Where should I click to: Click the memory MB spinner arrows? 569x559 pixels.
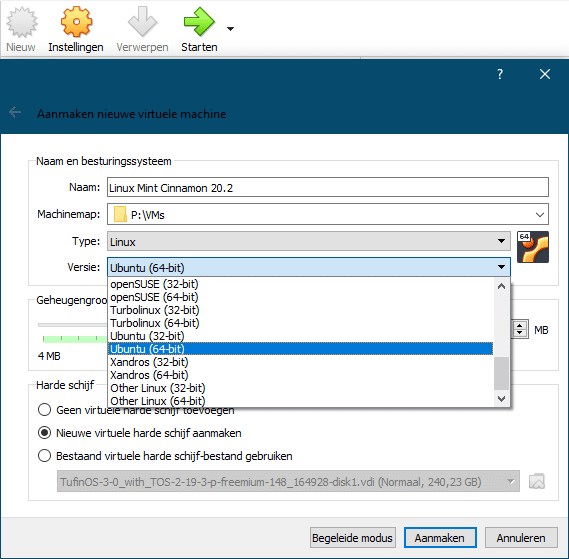coord(520,329)
